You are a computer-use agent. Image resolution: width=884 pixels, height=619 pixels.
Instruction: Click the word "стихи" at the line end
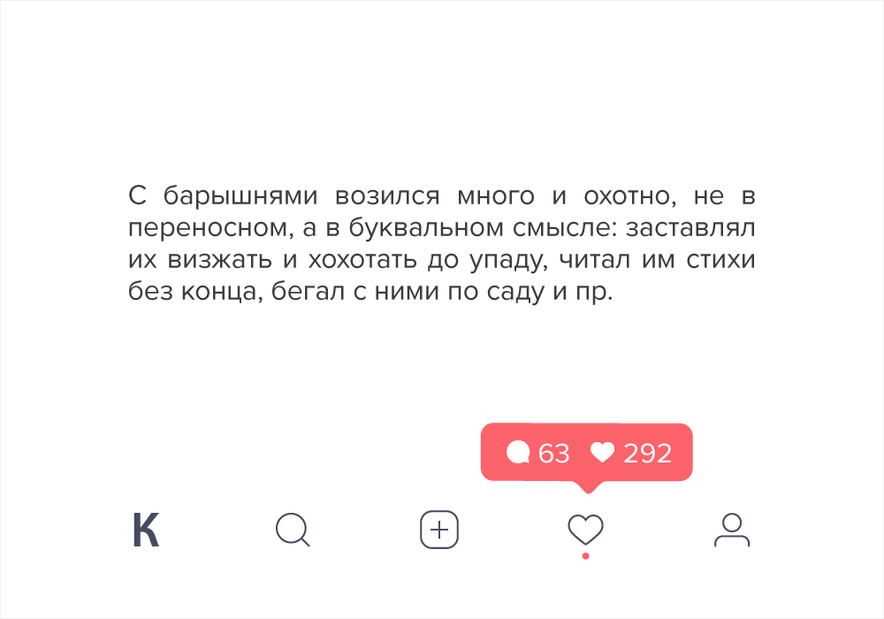coord(721,260)
